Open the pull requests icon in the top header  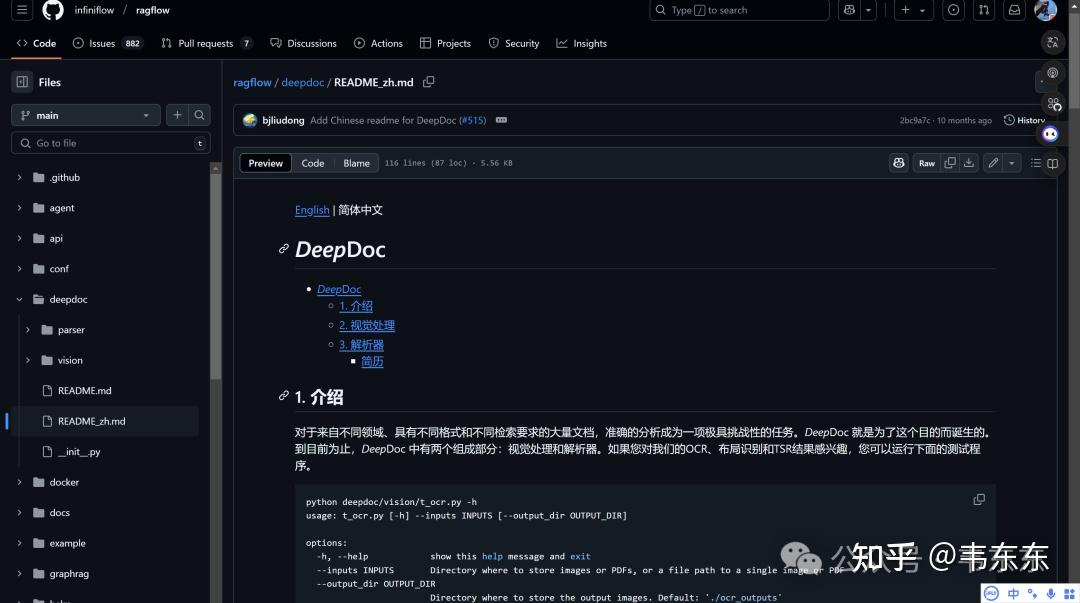984,10
